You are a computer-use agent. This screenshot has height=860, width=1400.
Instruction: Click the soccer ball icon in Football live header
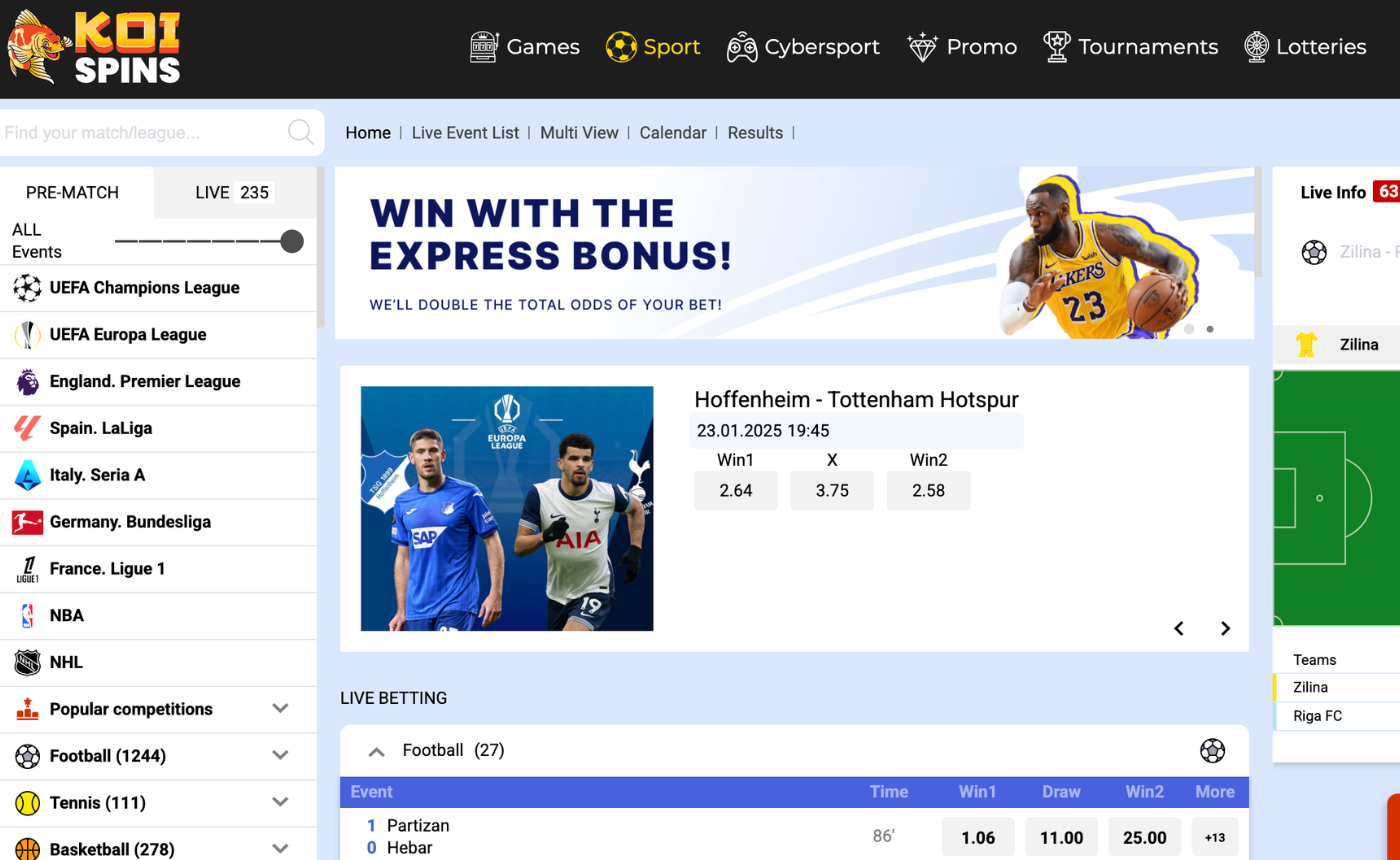[x=1212, y=751]
